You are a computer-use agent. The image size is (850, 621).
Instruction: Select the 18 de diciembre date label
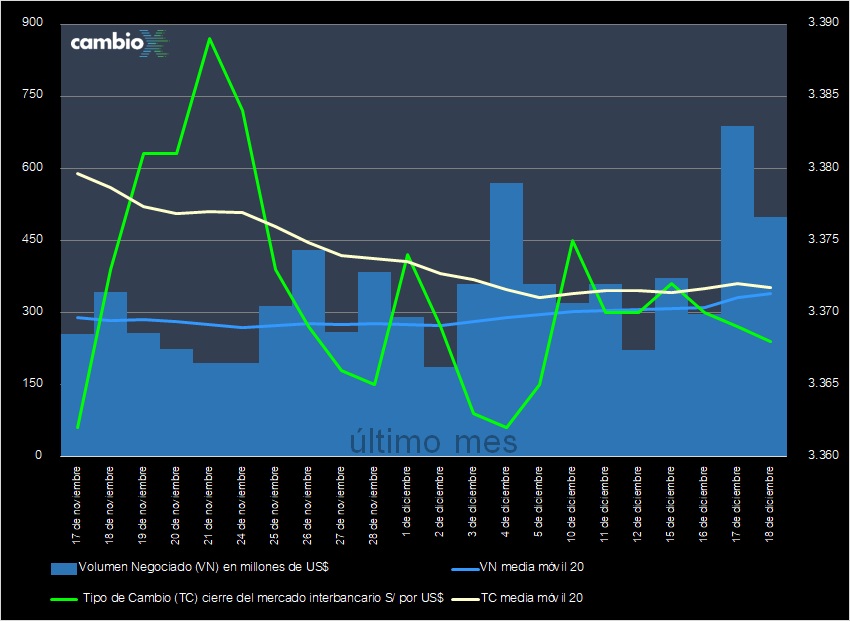[770, 505]
